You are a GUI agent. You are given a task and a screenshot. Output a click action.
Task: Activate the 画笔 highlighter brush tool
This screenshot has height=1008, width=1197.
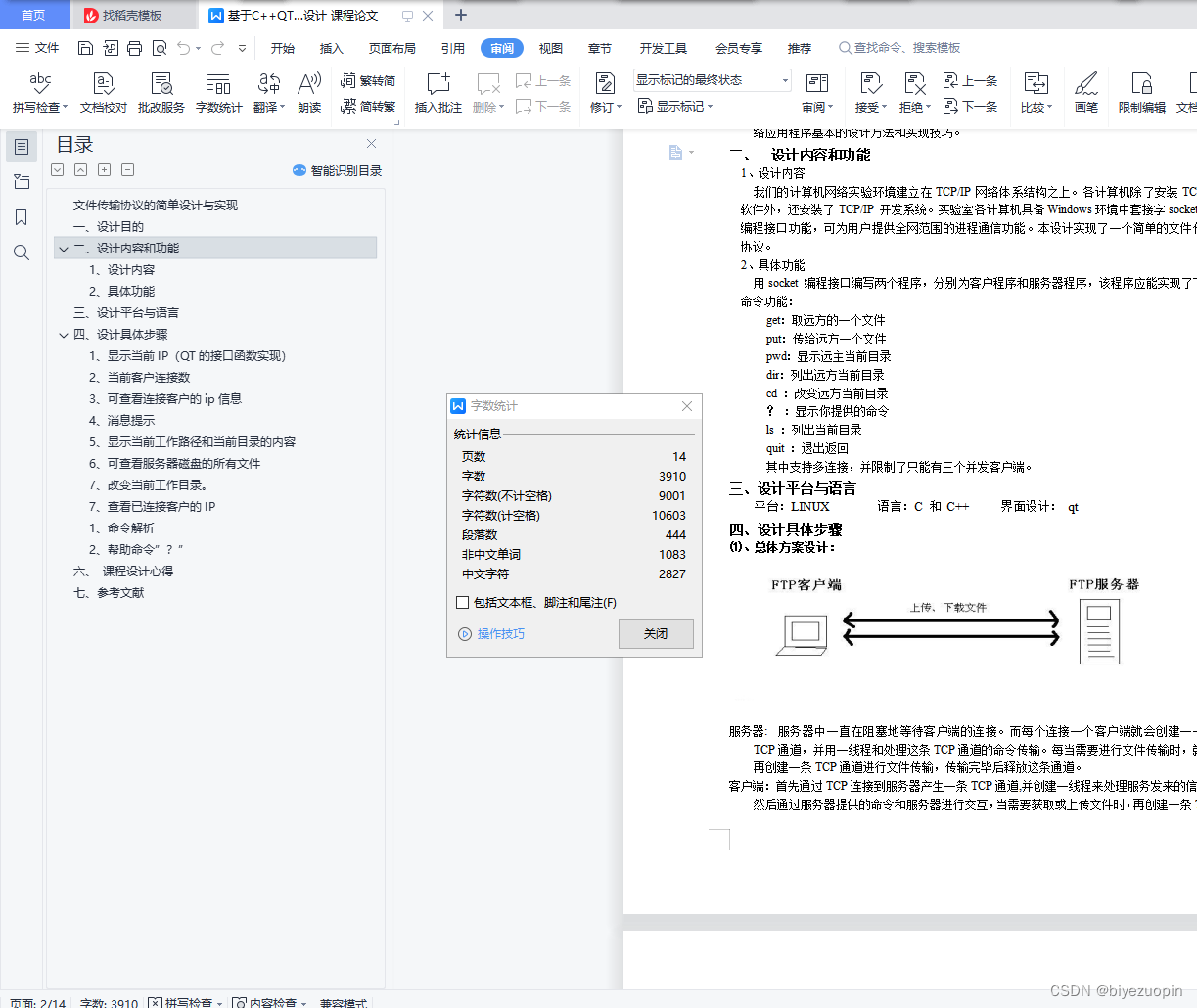coord(1086,88)
